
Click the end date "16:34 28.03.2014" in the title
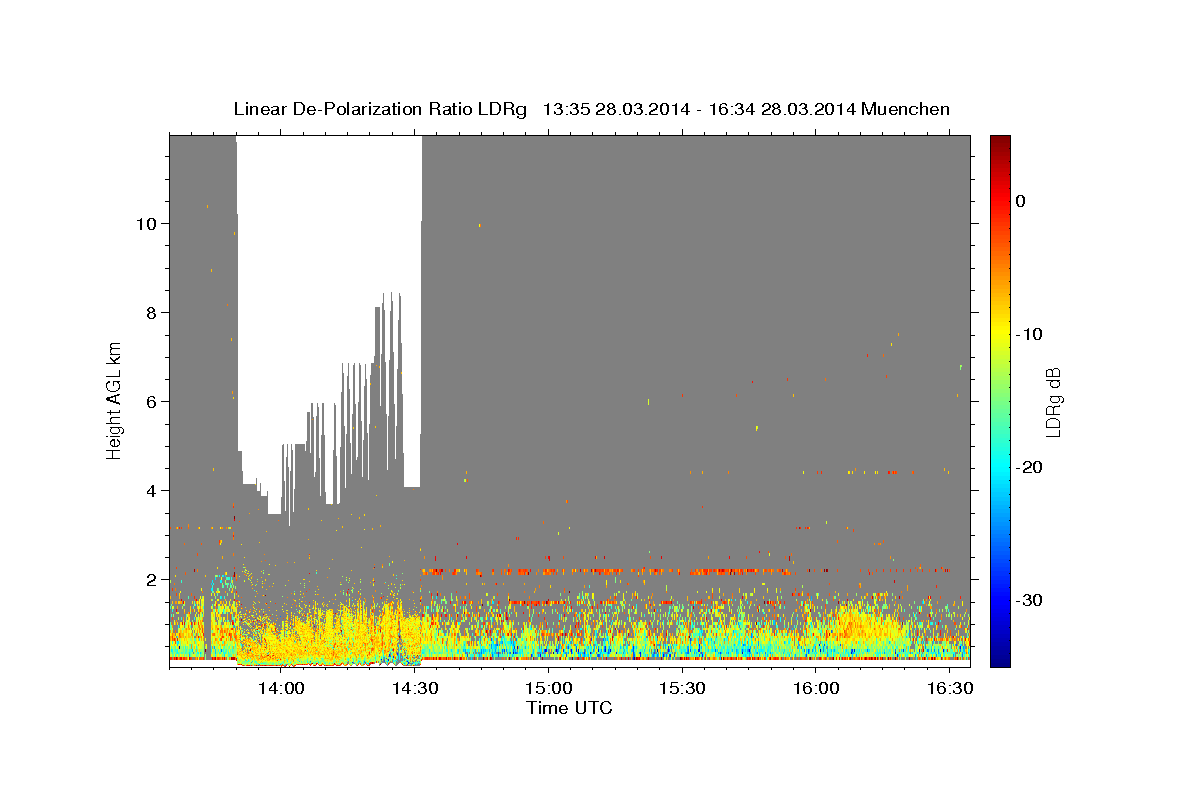tap(781, 109)
